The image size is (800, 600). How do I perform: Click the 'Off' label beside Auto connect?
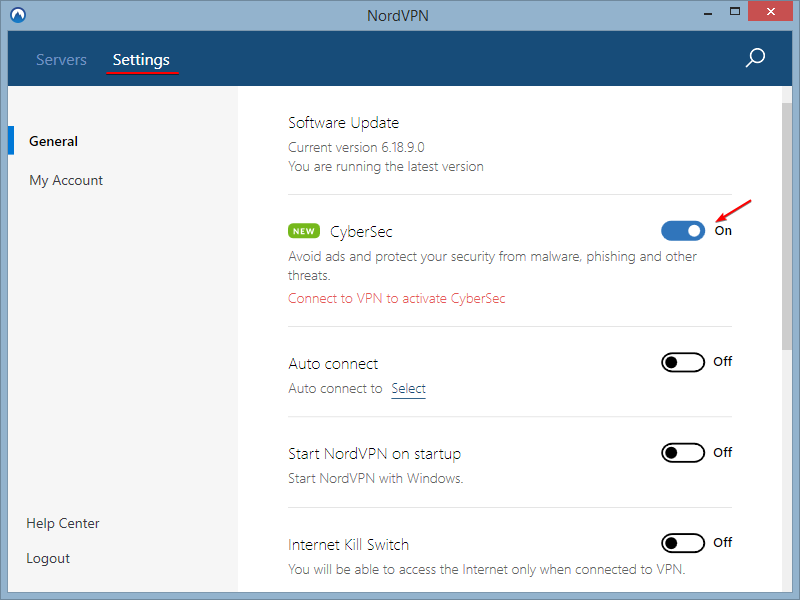point(722,362)
